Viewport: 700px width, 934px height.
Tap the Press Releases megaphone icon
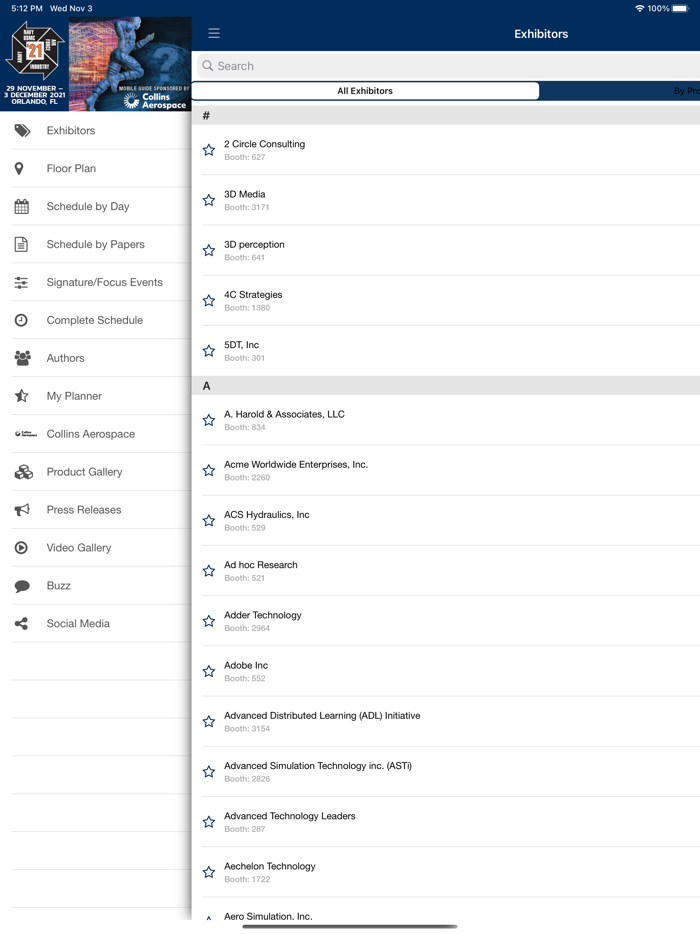point(22,510)
